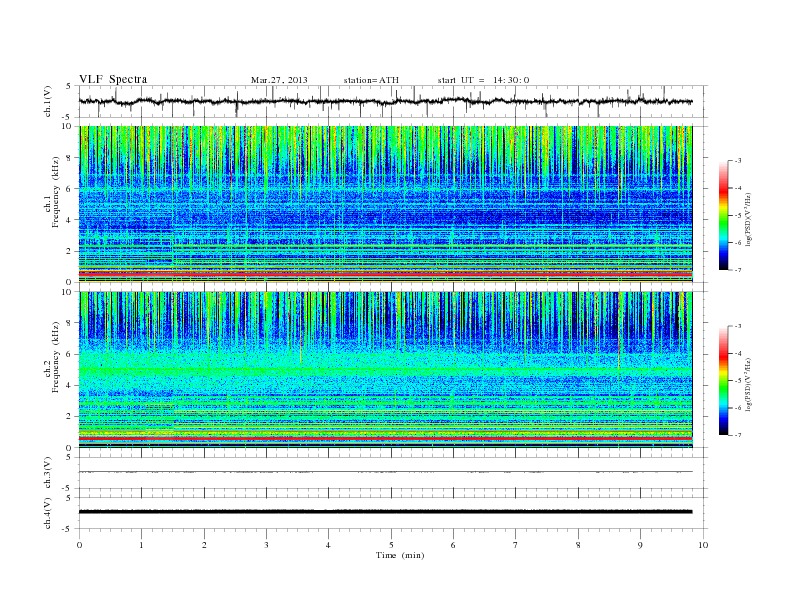Click the "ch.4(V)" axis label
Image resolution: width=792 pixels, height=612 pixels.
48,513
